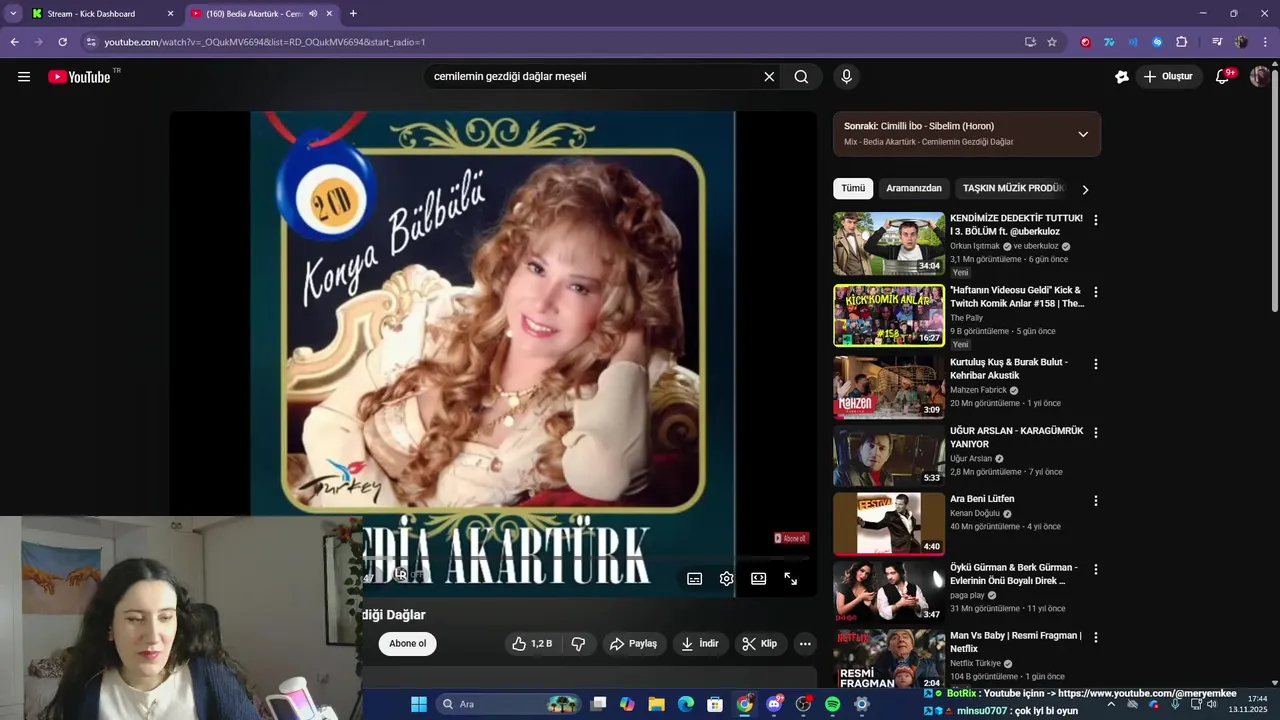Download the video via İndir
The width and height of the screenshot is (1280, 720).
pos(700,644)
